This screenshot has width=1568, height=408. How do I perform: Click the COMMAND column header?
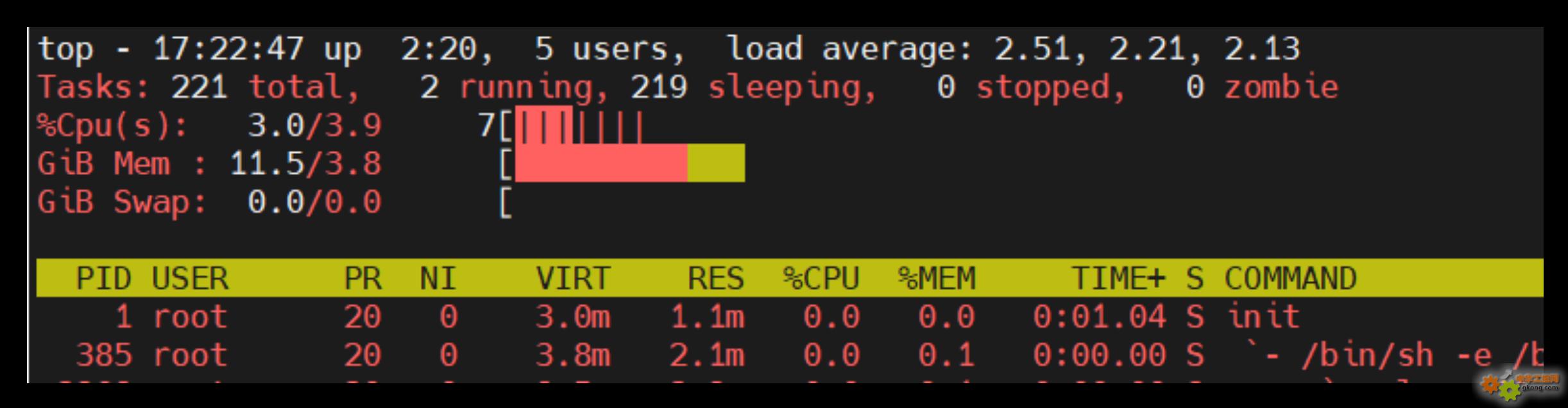coord(1290,279)
